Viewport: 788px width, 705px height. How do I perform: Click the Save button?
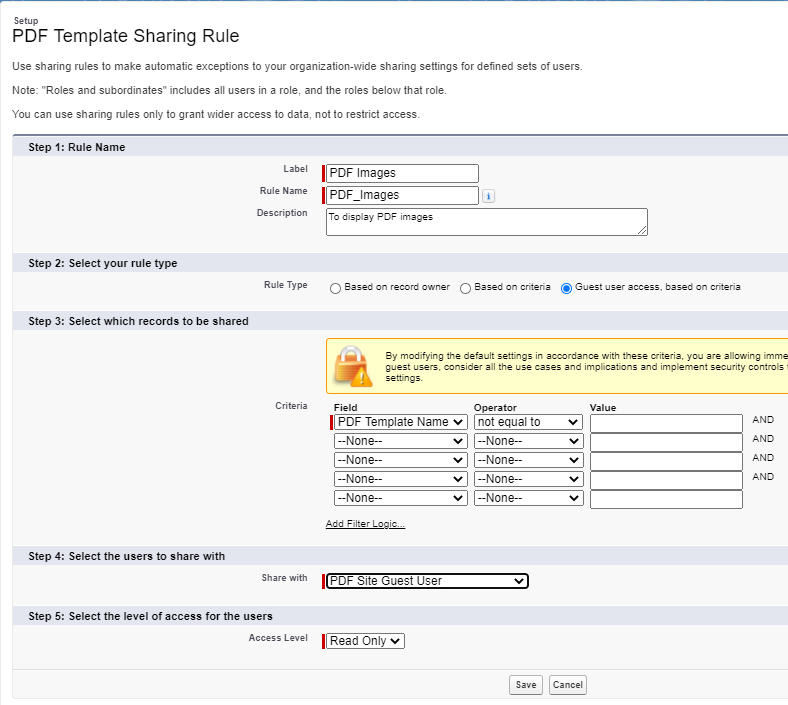pyautogui.click(x=525, y=685)
